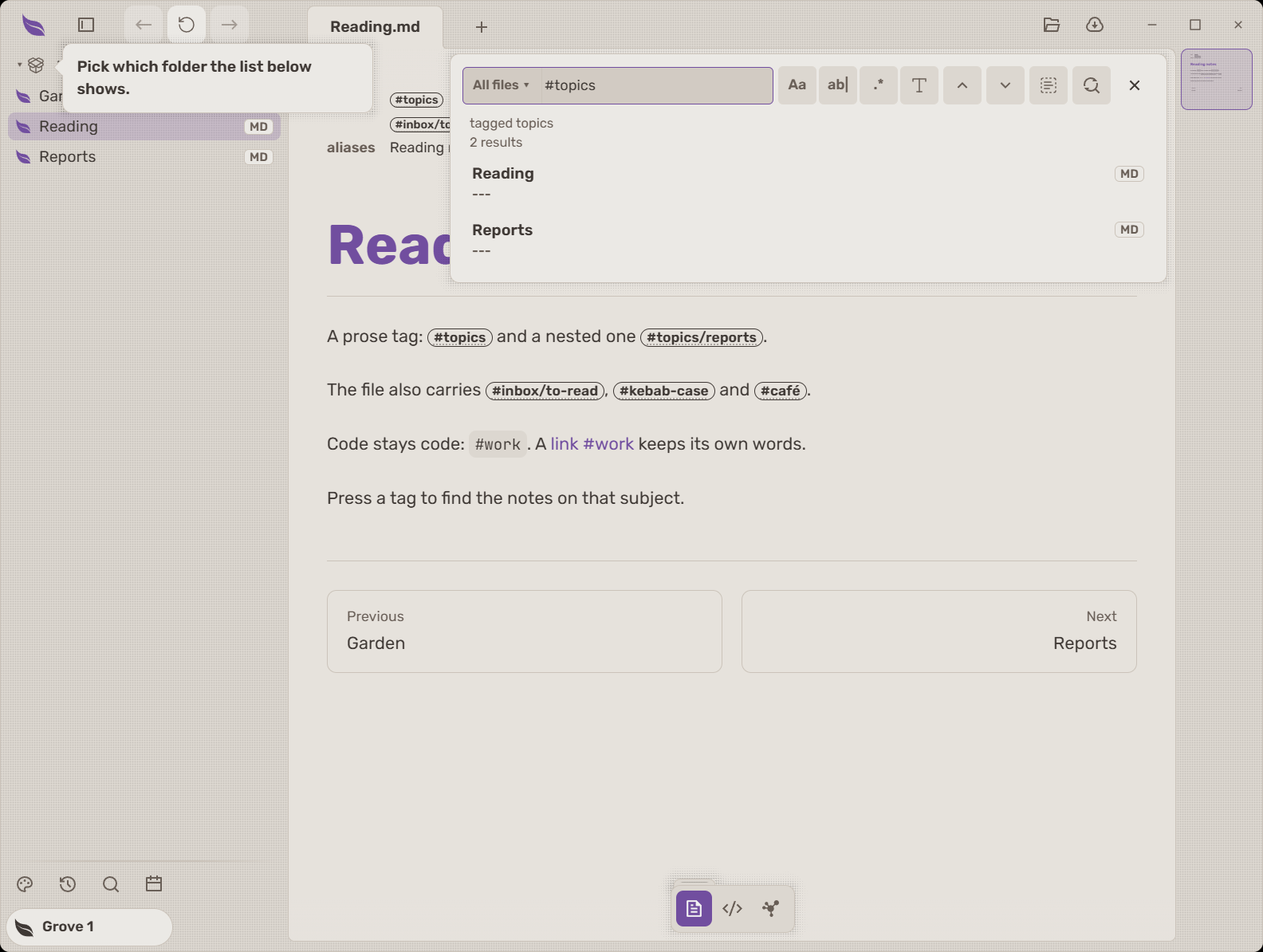1263x952 pixels.
Task: Toggle the T text option in search
Action: (919, 85)
